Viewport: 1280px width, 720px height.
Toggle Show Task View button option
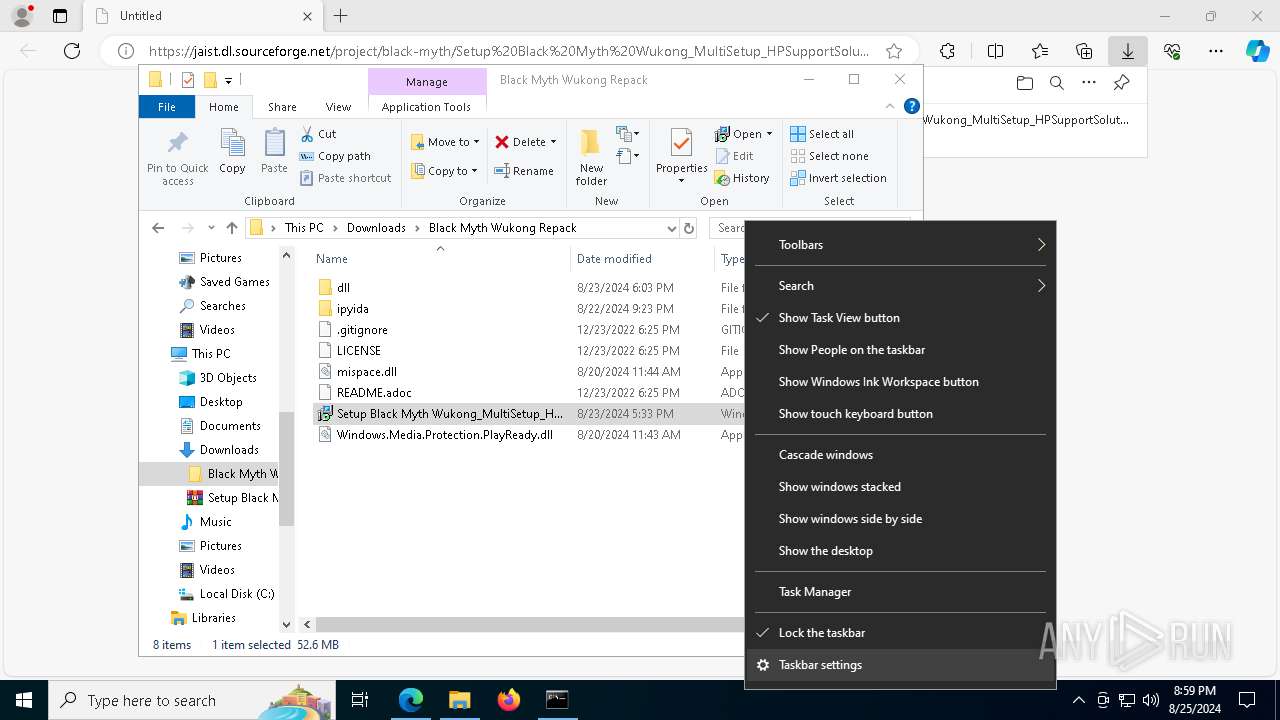[900, 318]
